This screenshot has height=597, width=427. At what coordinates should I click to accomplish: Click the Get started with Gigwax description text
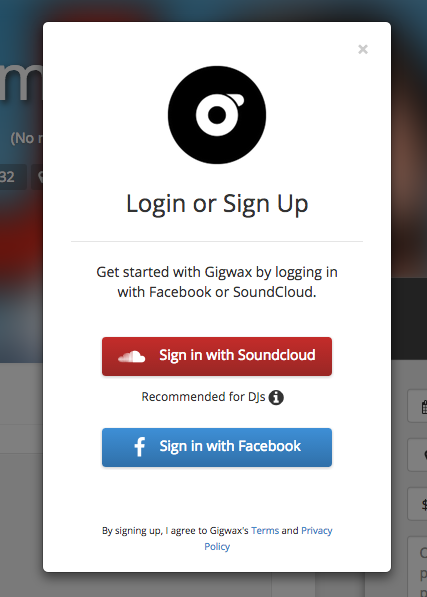(x=217, y=282)
